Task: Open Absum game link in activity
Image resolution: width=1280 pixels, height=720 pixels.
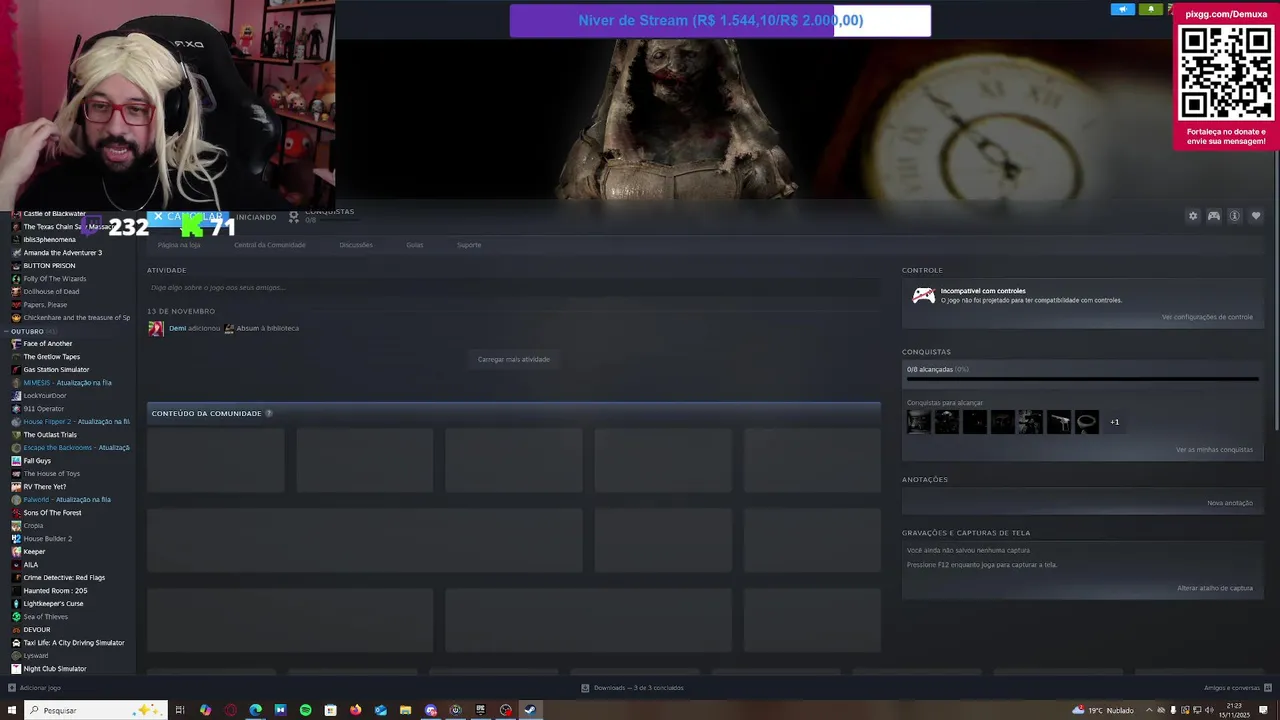Action: (248, 328)
